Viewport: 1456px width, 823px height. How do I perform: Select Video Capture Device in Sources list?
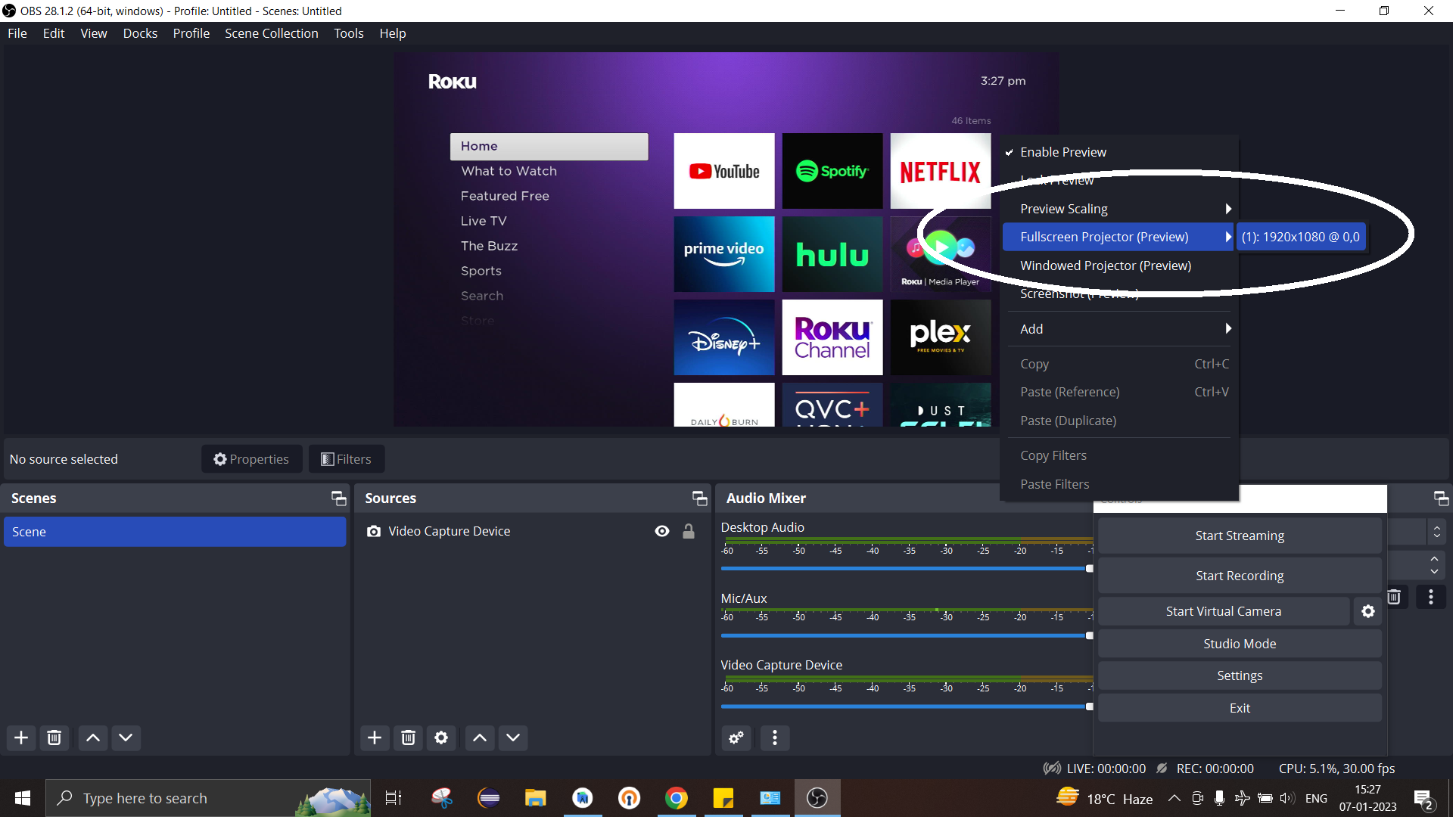coord(450,533)
